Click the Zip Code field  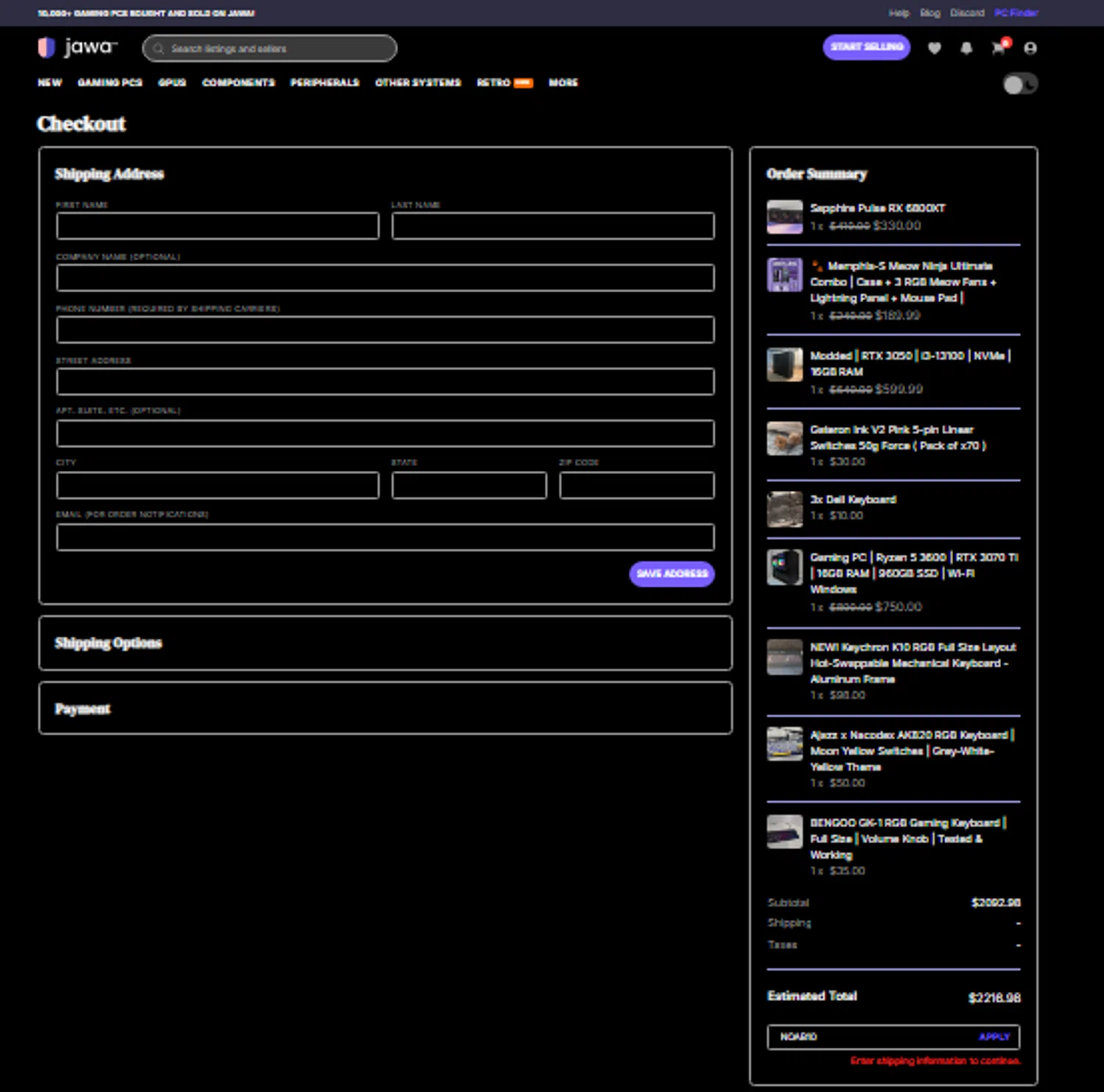pyautogui.click(x=637, y=485)
